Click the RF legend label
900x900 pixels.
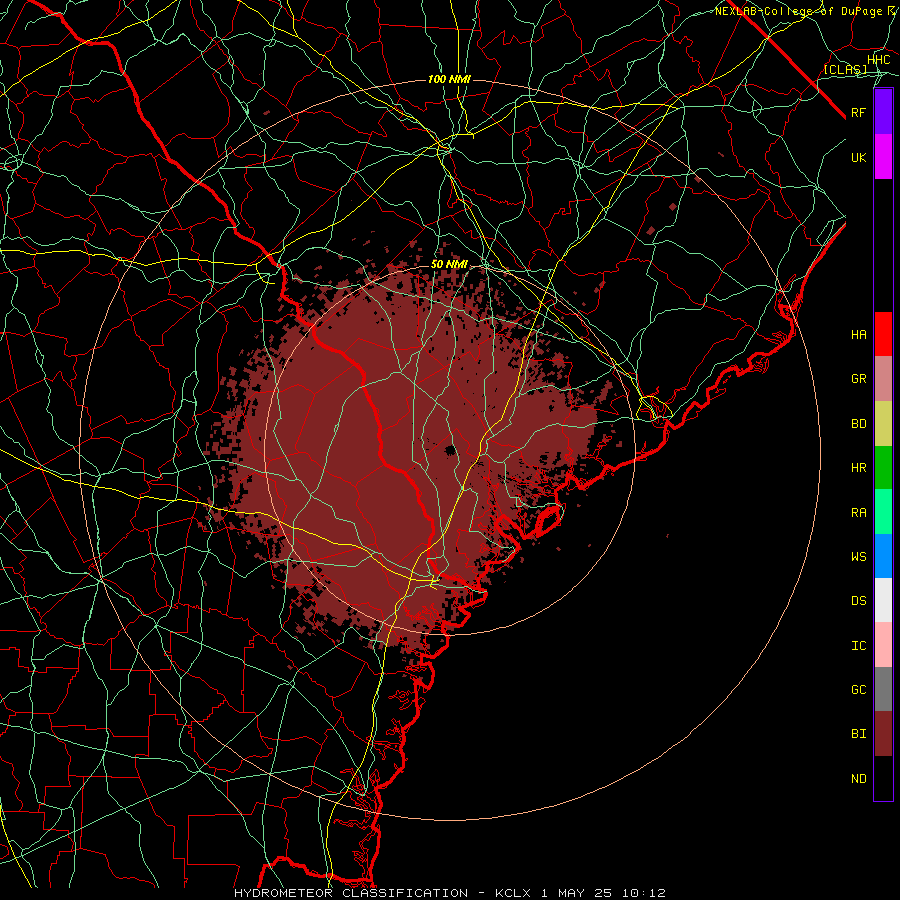pyautogui.click(x=859, y=112)
